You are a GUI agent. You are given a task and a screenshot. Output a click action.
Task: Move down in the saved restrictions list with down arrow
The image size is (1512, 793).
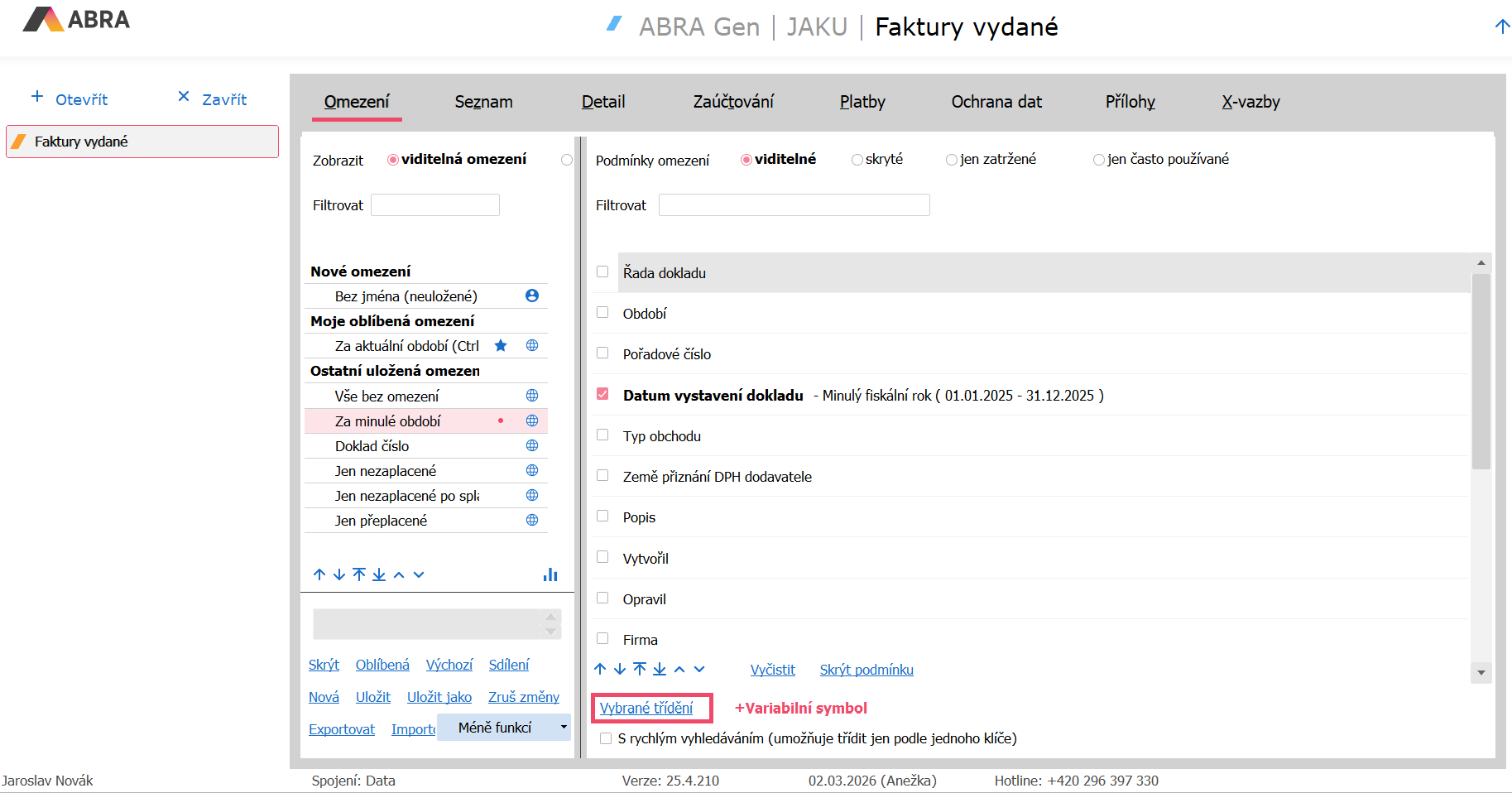click(x=339, y=574)
